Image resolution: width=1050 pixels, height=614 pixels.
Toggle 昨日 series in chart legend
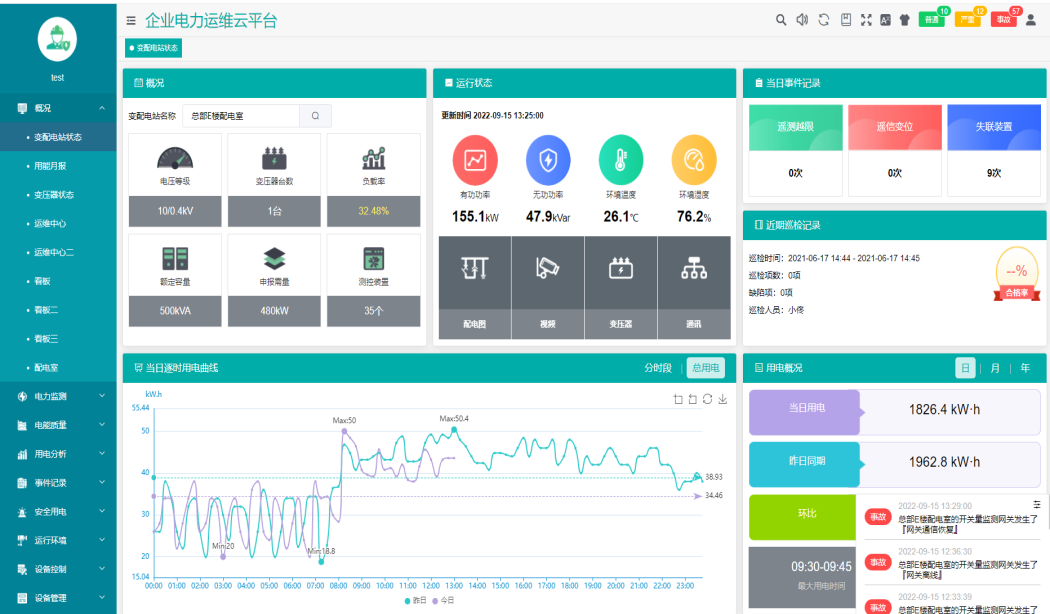415,600
